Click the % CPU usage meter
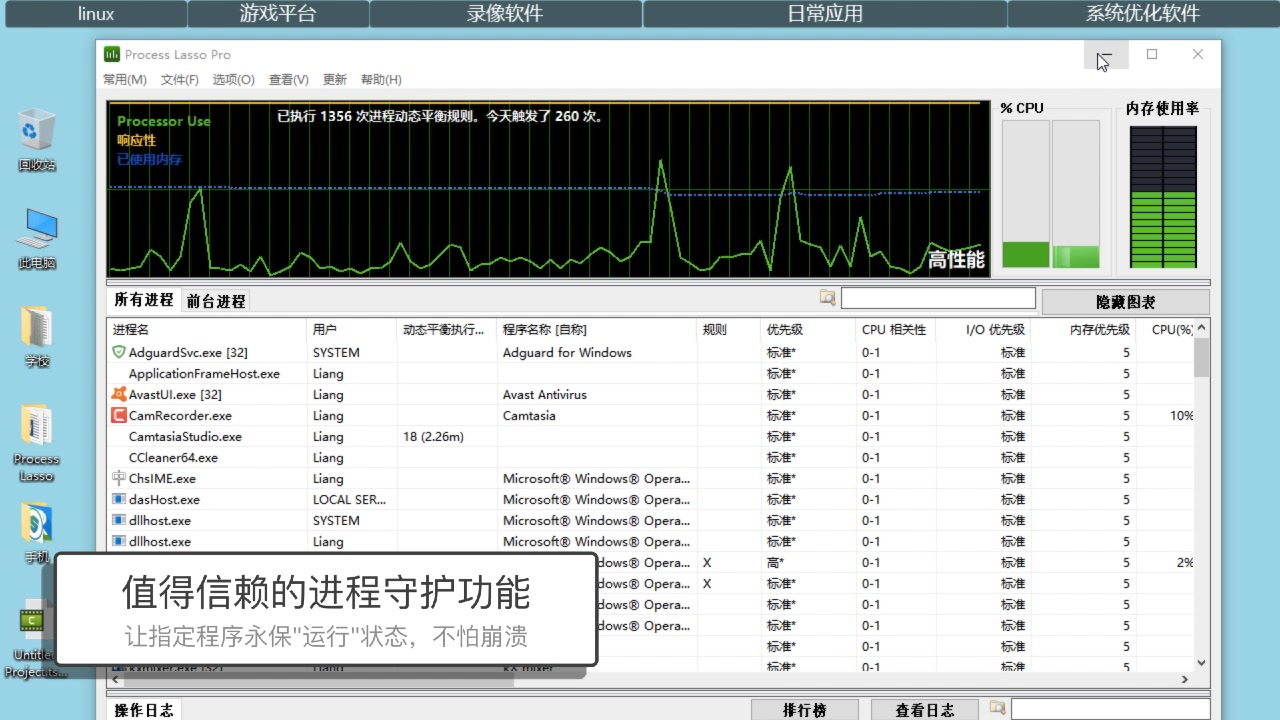Screen dimensions: 1280x720 1050,193
